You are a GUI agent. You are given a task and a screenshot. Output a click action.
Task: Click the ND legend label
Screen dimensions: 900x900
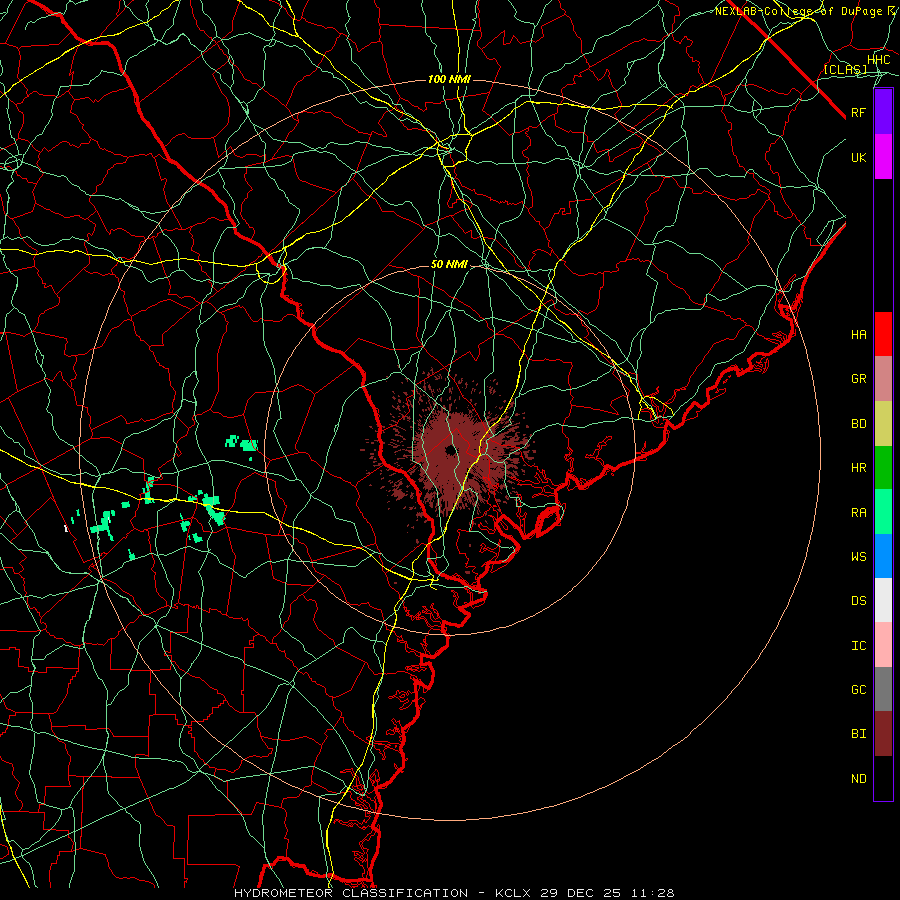tap(858, 779)
